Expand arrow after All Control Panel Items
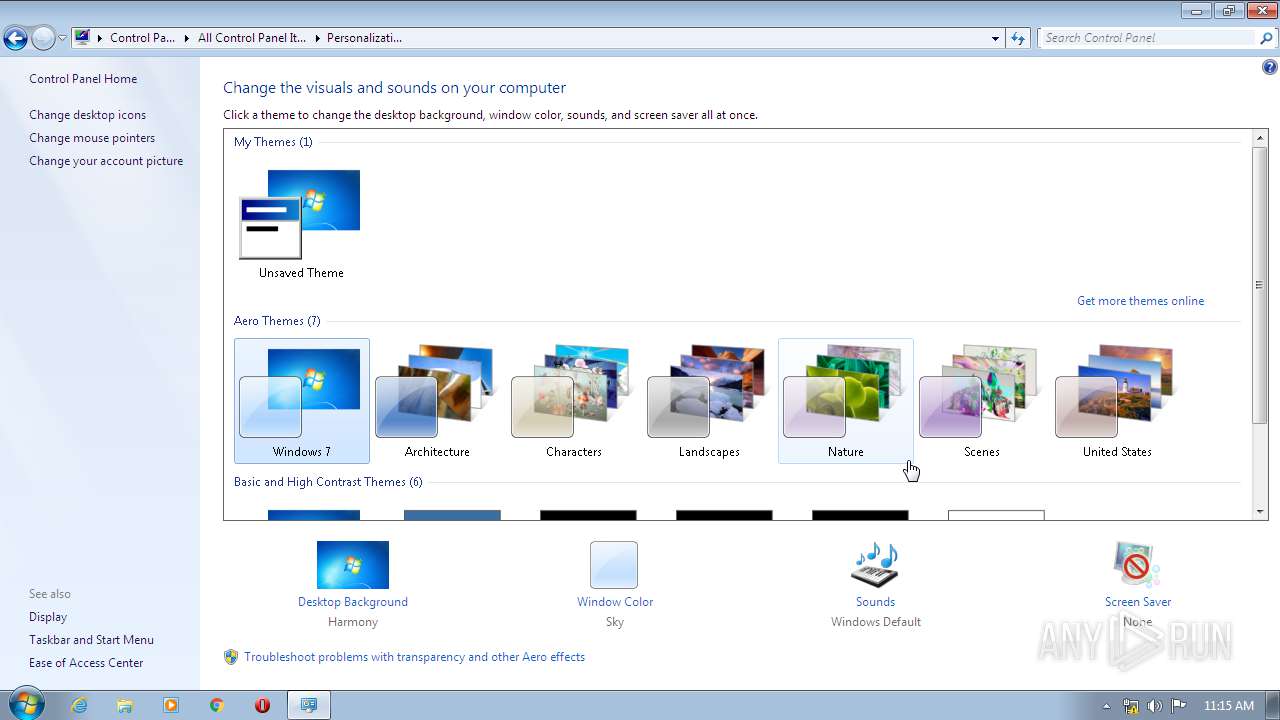 317,38
